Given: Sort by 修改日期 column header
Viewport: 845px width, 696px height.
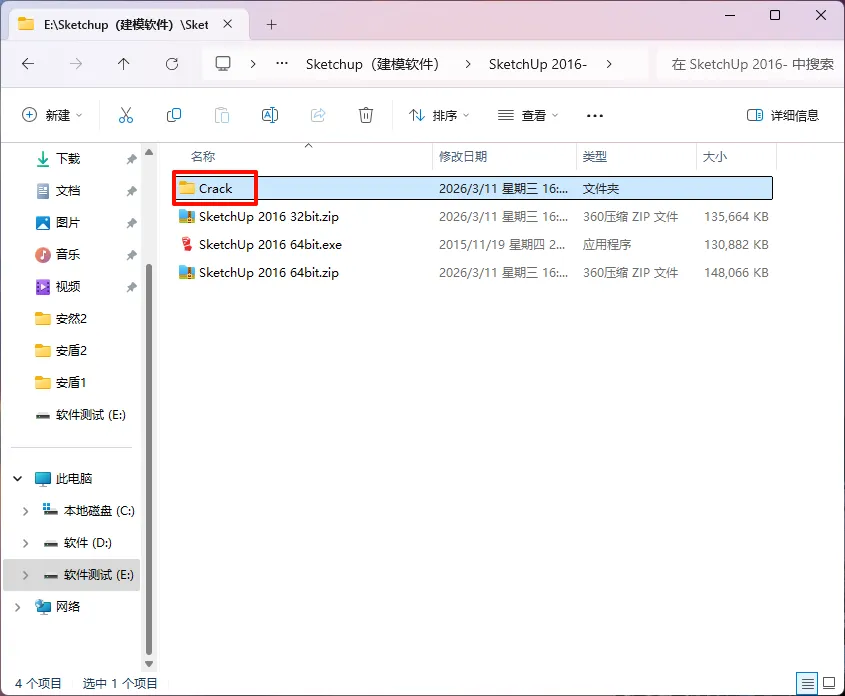Looking at the screenshot, I should coord(462,157).
